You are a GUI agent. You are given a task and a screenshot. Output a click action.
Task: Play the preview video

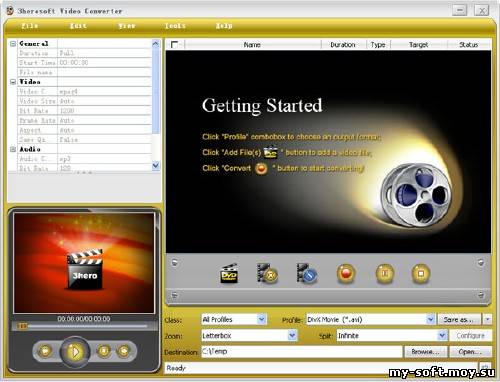coord(75,351)
